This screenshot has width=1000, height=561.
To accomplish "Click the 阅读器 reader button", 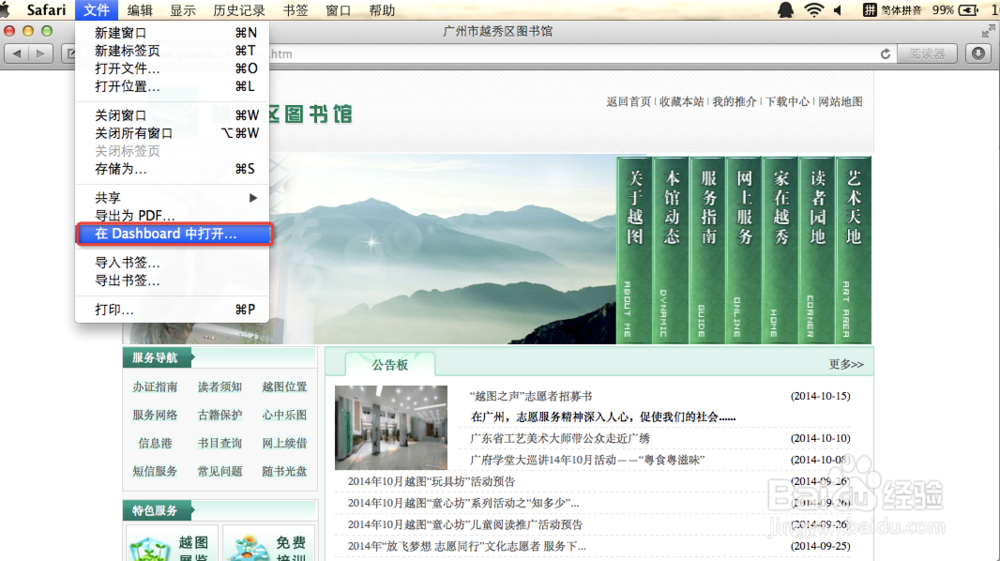I will point(927,54).
